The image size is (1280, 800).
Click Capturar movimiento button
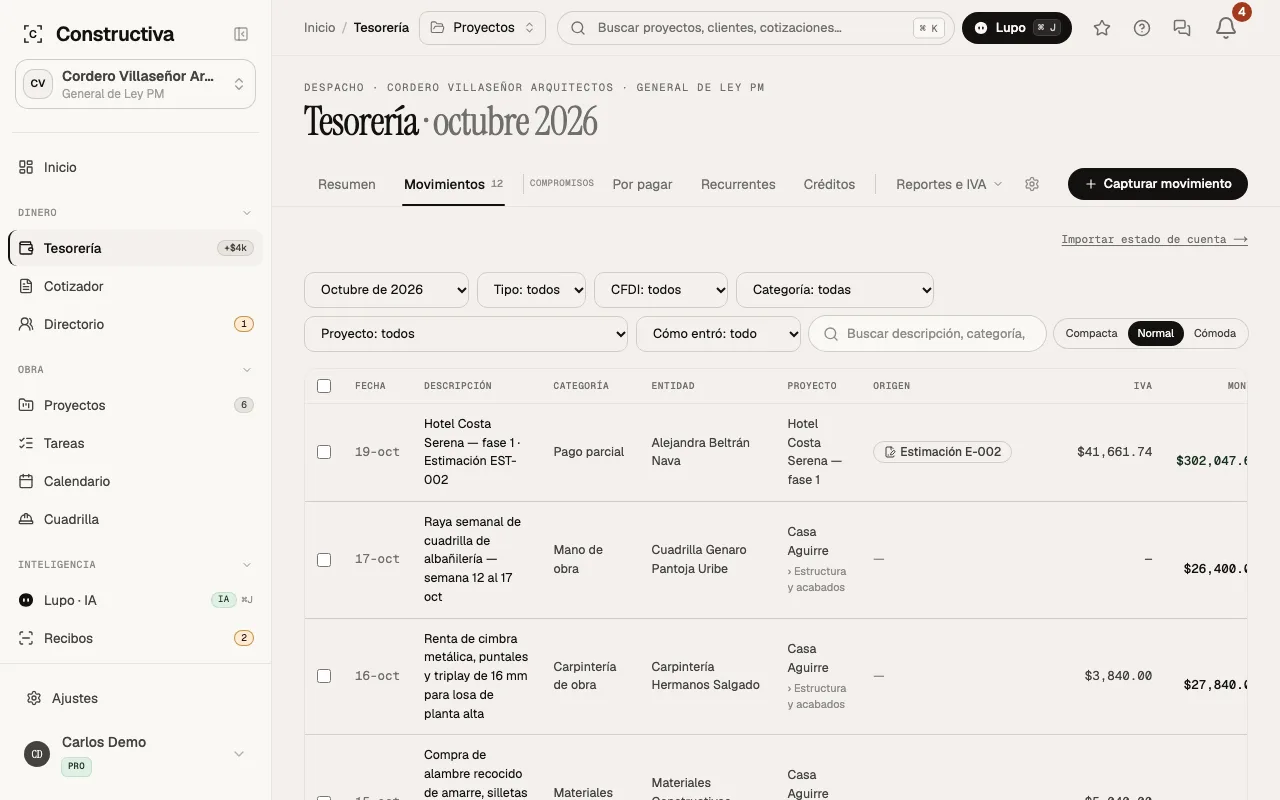(1158, 184)
